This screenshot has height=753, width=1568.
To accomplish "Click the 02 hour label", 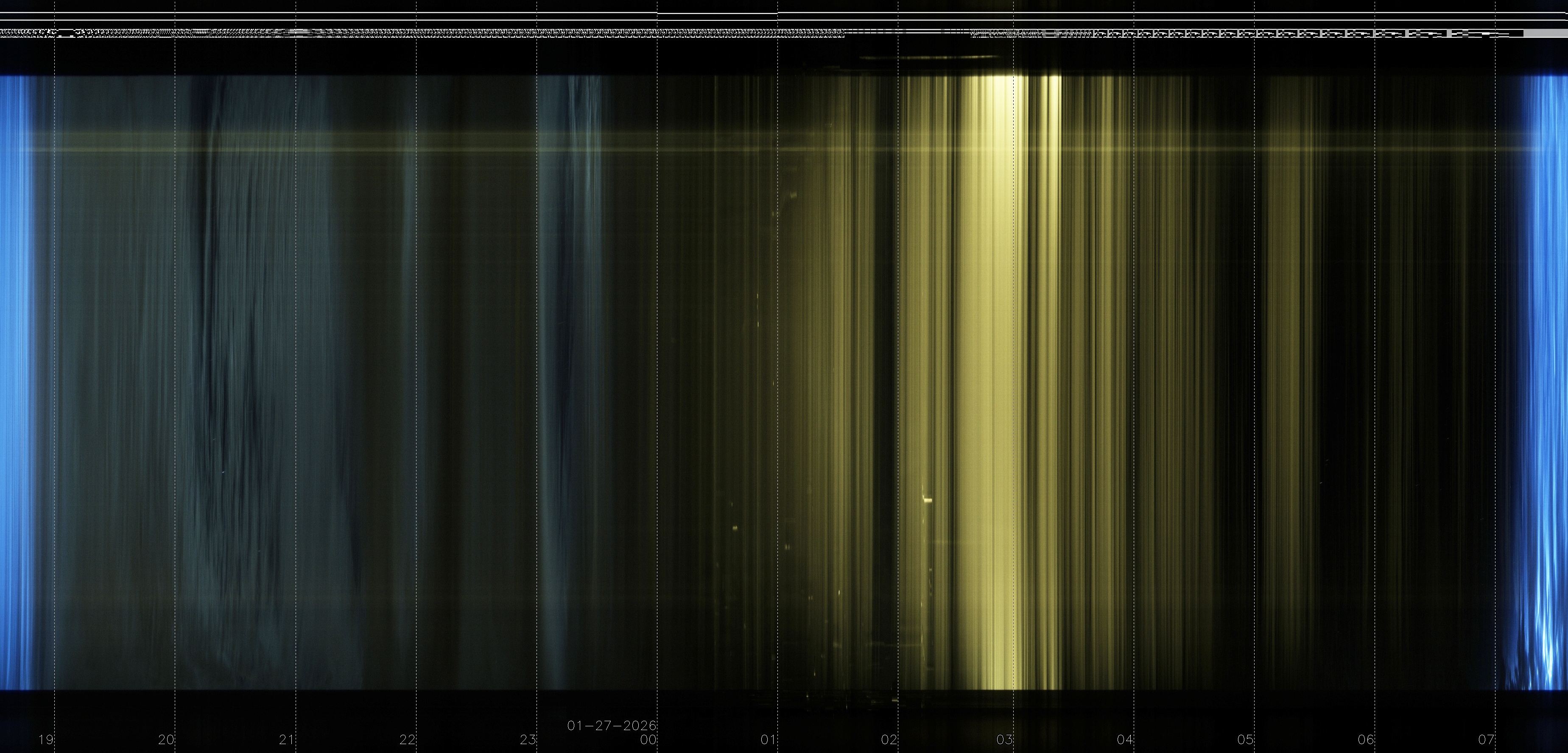I will point(889,740).
